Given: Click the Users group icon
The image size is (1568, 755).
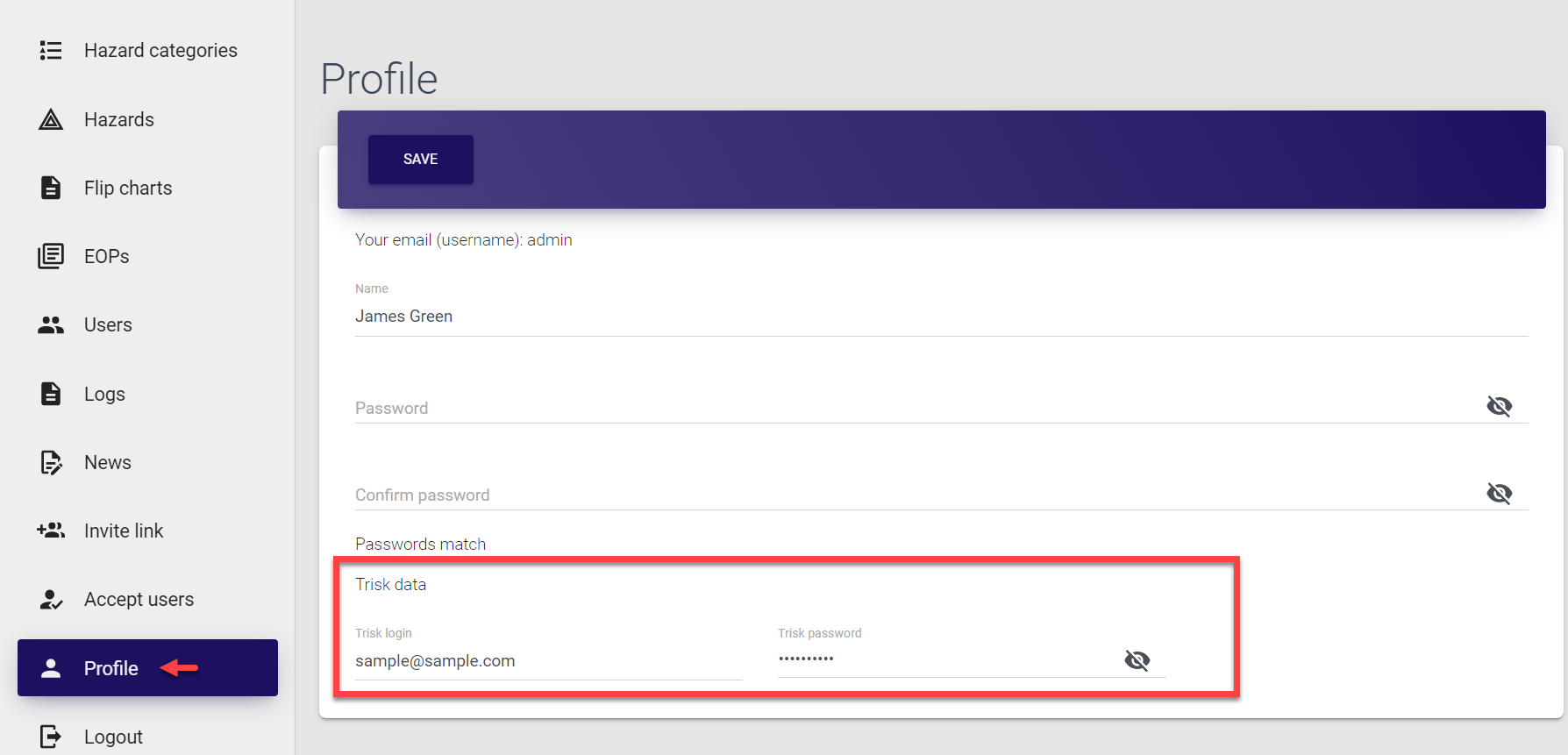Looking at the screenshot, I should point(51,325).
